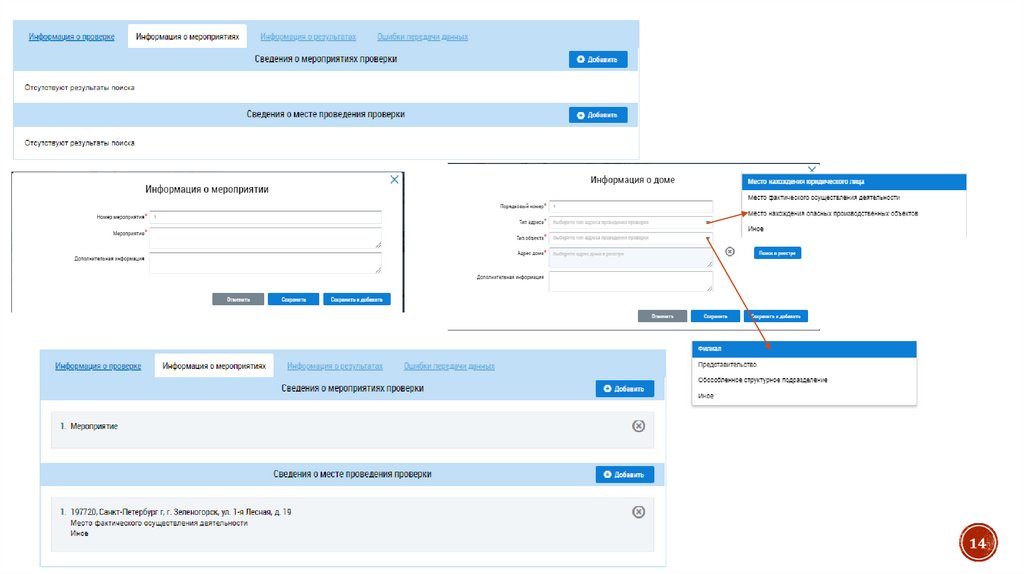Clear the «Адрес дома» field with circle-X icon
Viewport: 1024px width, 574px height.
coord(730,252)
